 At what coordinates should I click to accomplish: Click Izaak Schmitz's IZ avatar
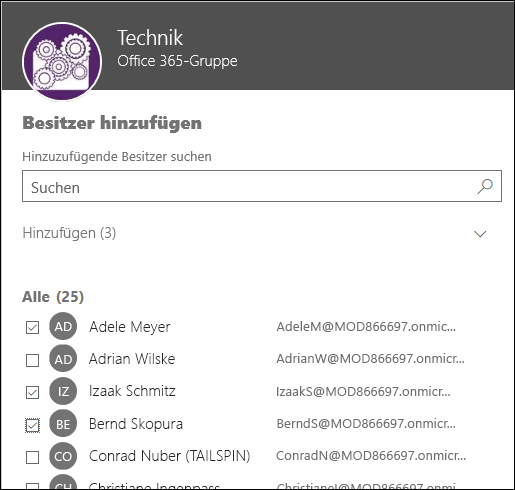(x=63, y=391)
